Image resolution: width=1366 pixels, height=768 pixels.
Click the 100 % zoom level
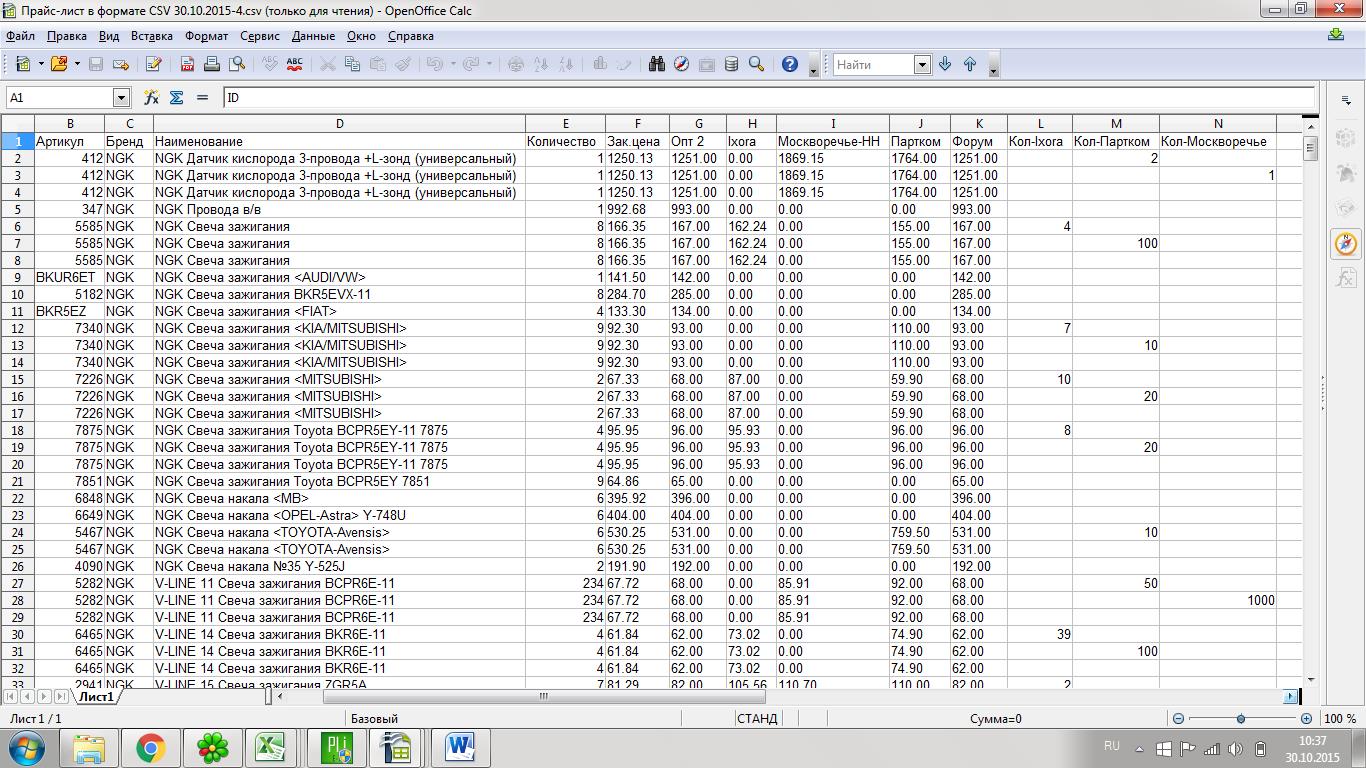point(1340,718)
